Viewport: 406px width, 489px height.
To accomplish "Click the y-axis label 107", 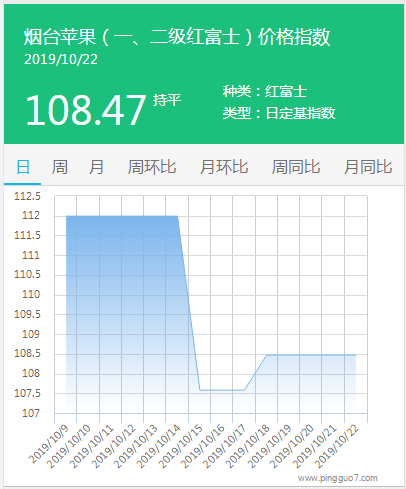I will pyautogui.click(x=31, y=413).
